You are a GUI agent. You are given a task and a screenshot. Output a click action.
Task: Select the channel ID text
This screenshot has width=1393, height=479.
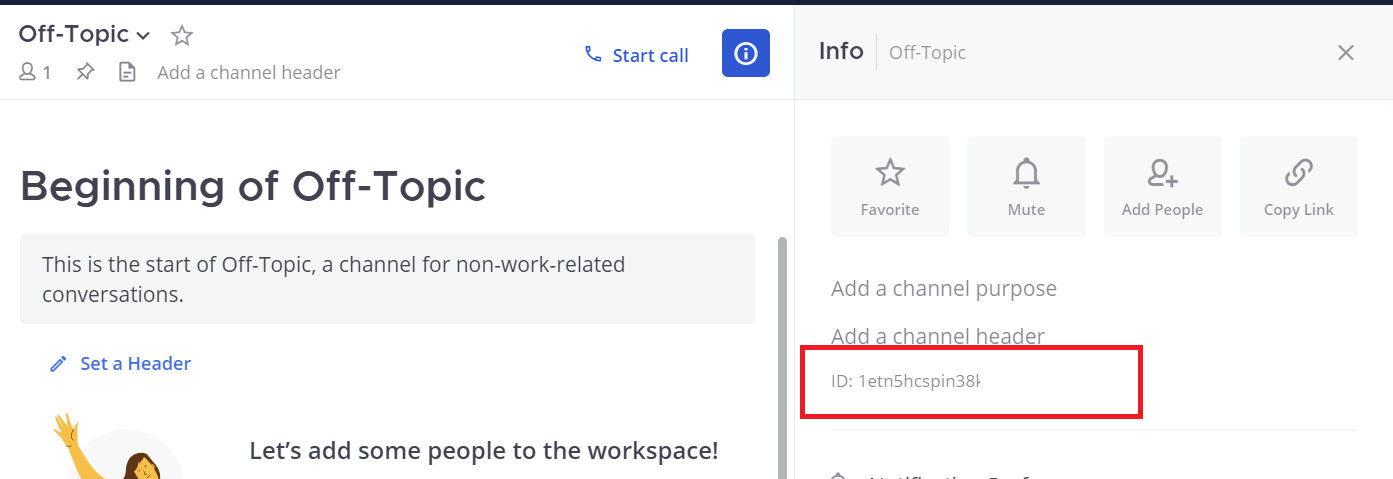[906, 381]
